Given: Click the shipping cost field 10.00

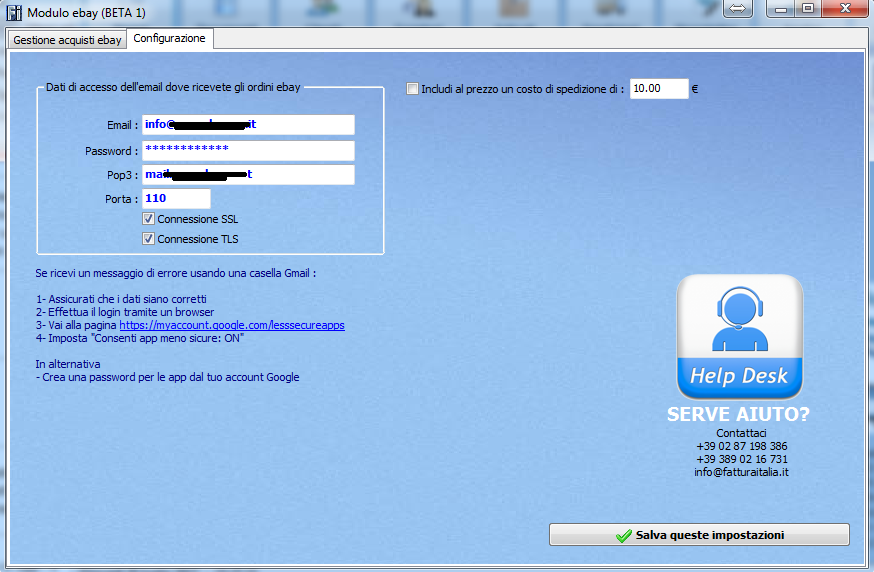Looking at the screenshot, I should [x=659, y=89].
